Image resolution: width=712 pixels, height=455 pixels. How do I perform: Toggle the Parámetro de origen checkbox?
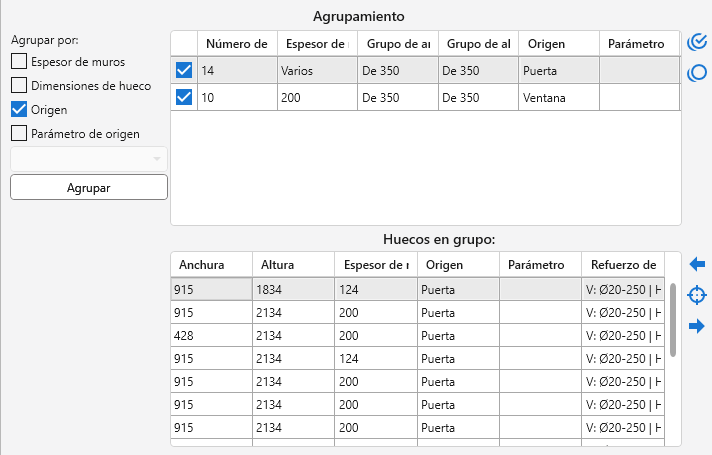[x=19, y=133]
